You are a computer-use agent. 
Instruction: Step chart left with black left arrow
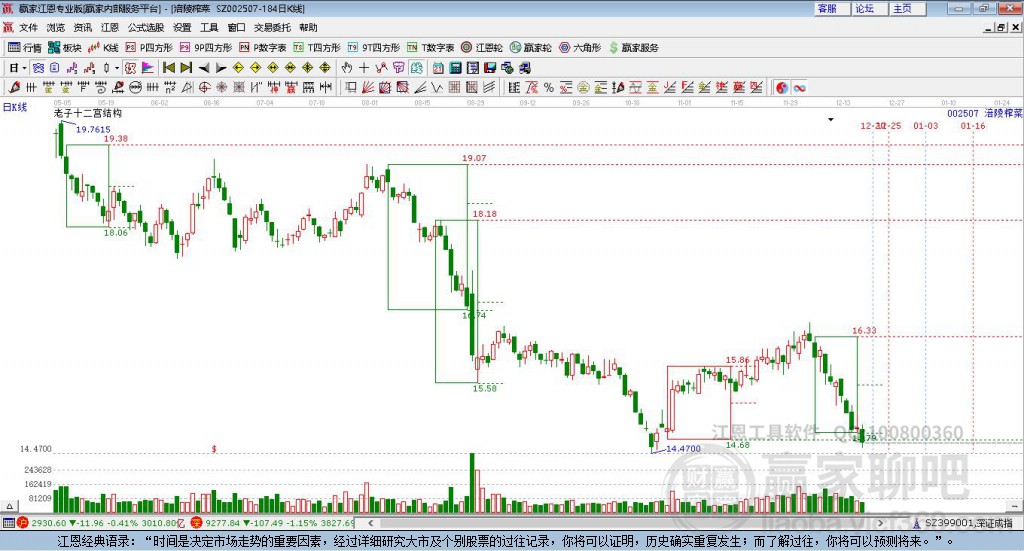pos(204,68)
